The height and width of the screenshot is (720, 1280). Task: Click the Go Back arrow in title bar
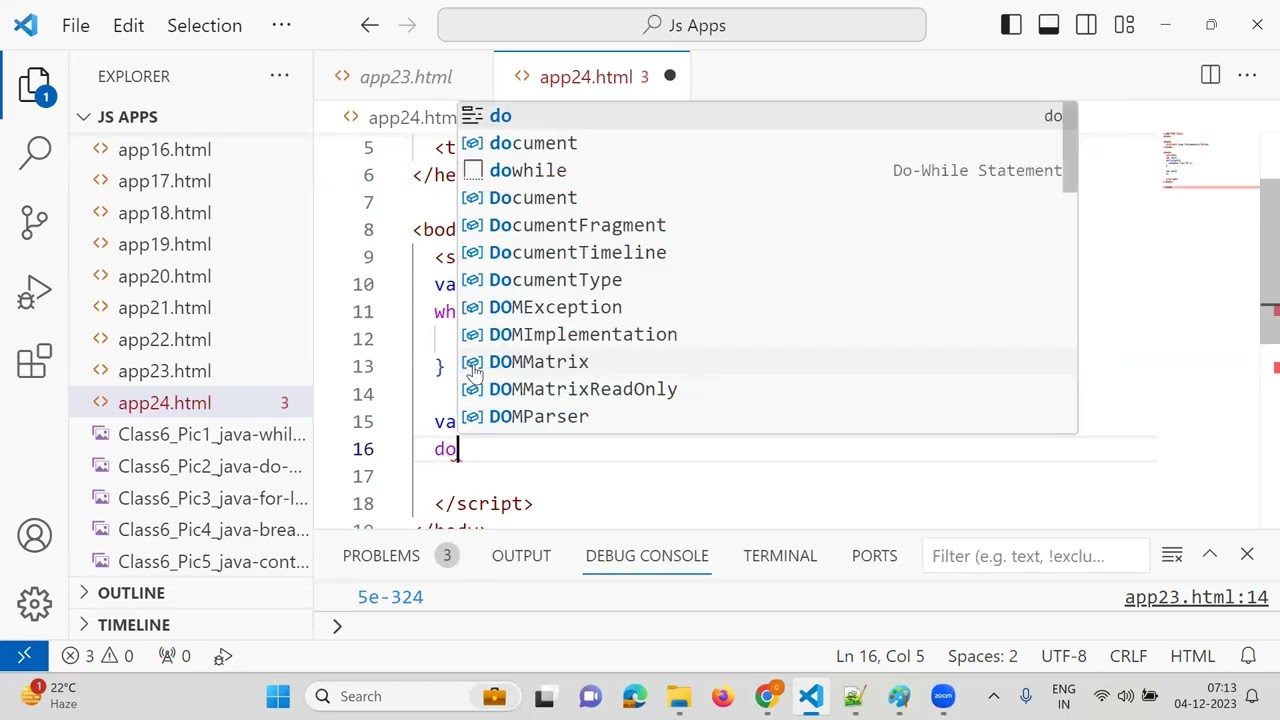pos(370,25)
